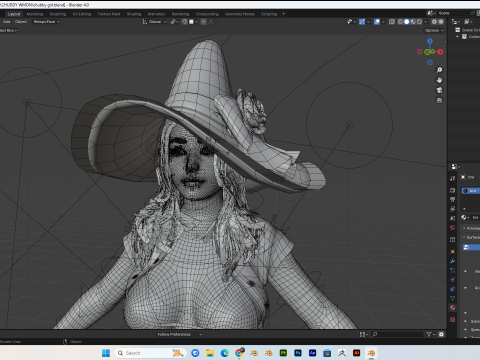This screenshot has width=480, height=360.
Task: Click the viewport zoom magnifier icon
Action: [x=439, y=70]
